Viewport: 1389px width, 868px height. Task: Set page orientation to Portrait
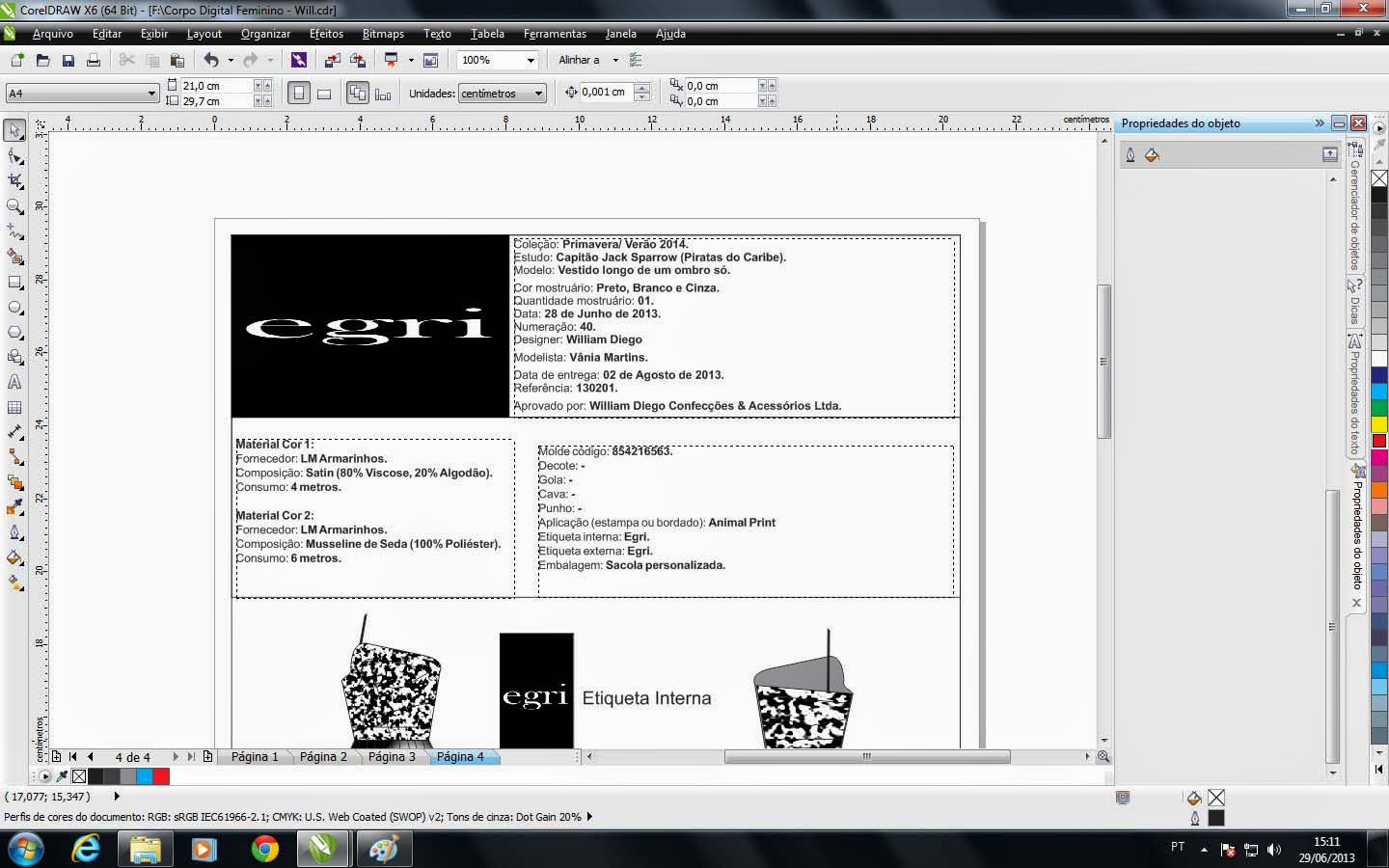[299, 94]
